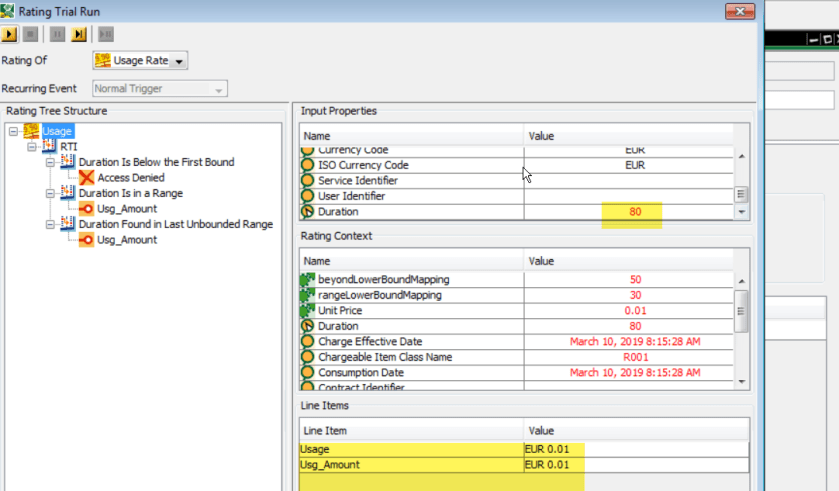
Task: Collapse the RTI tree node
Action: (32, 147)
